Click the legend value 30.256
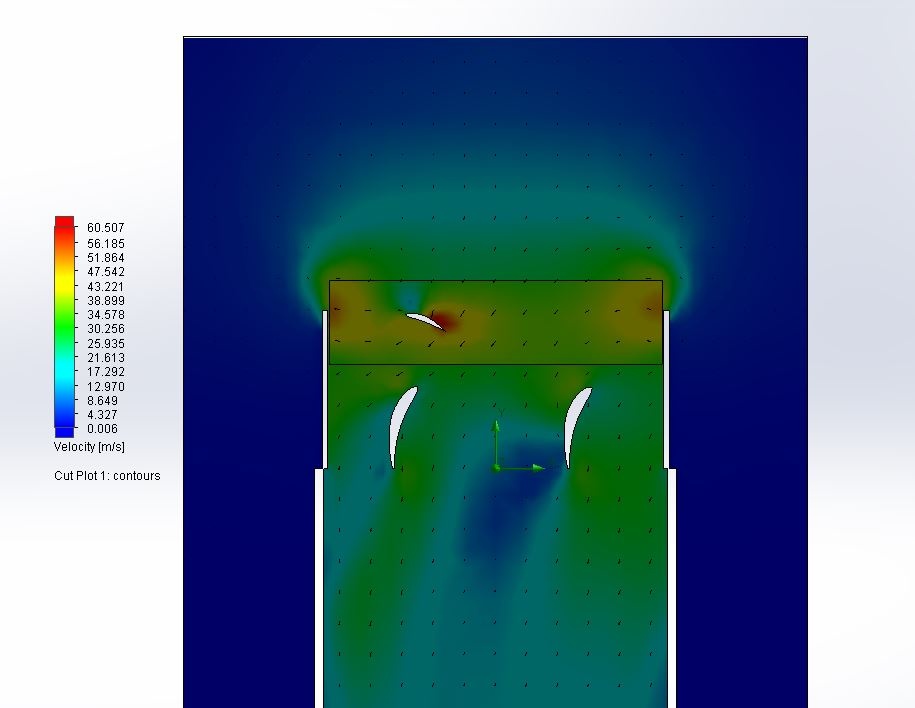This screenshot has height=708, width=915. (x=106, y=329)
